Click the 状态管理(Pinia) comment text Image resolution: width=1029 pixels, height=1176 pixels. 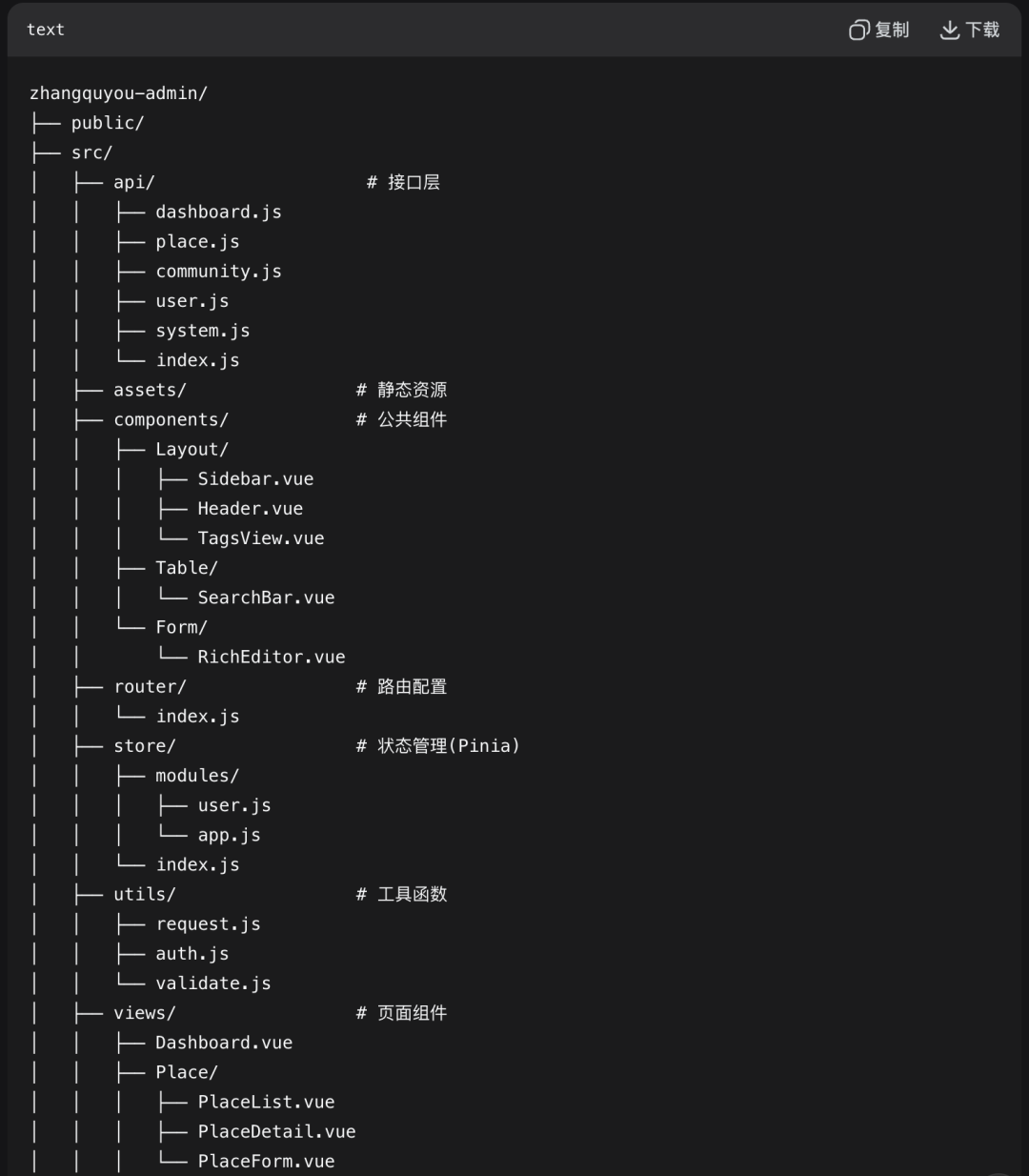point(448,745)
